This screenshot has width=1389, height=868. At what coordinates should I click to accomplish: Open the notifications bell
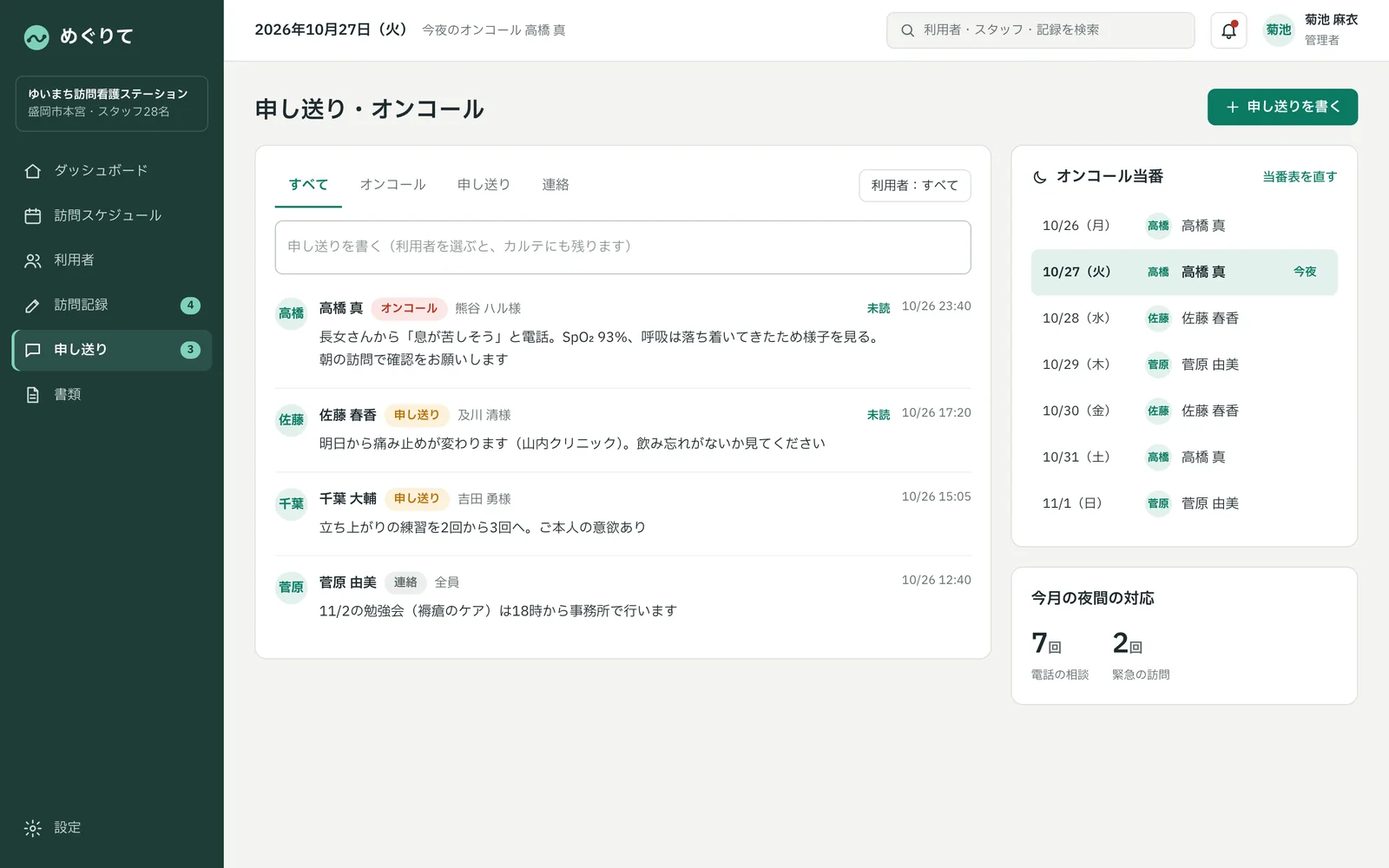coord(1228,30)
